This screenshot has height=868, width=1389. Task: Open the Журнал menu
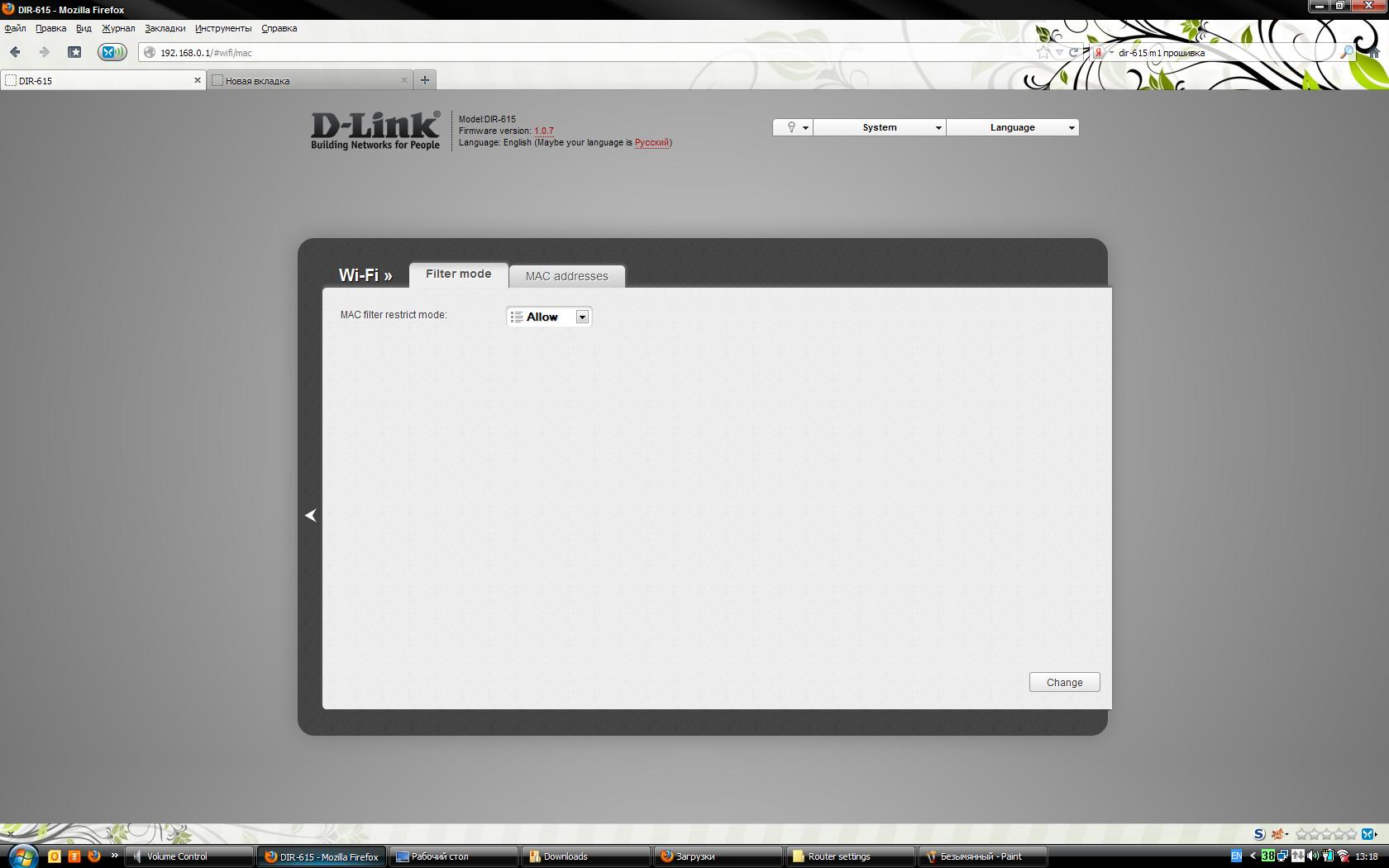[118, 28]
